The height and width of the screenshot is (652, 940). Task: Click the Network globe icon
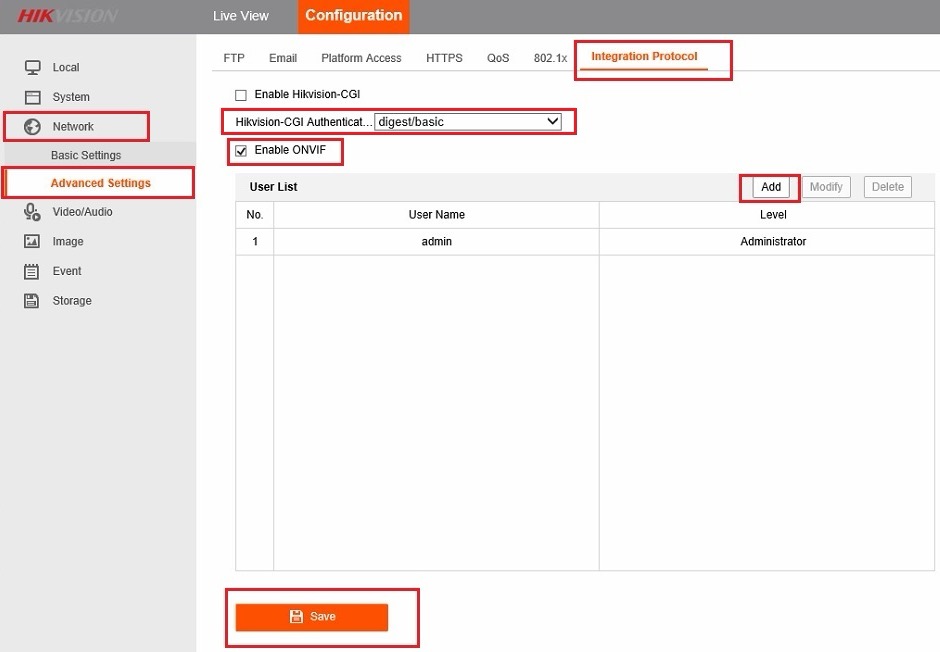[x=32, y=127]
